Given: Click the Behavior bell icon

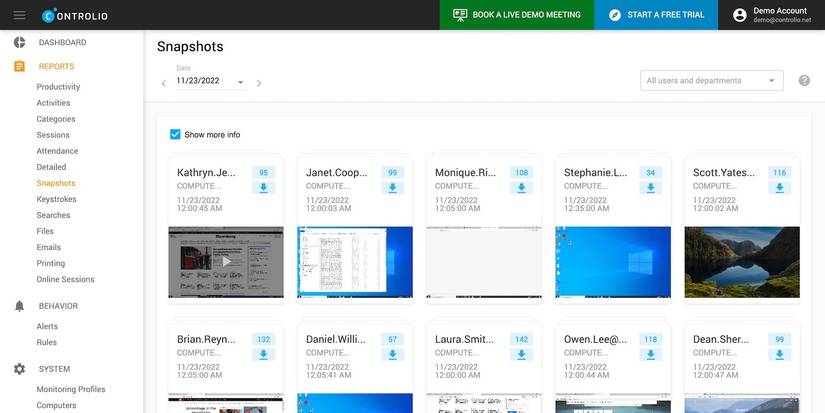Looking at the screenshot, I should [19, 306].
